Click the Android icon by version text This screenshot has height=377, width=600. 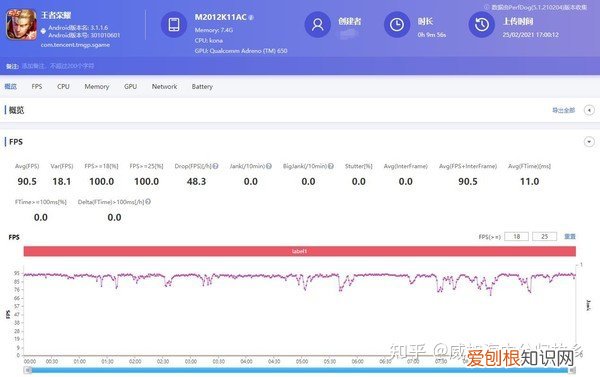(44, 31)
